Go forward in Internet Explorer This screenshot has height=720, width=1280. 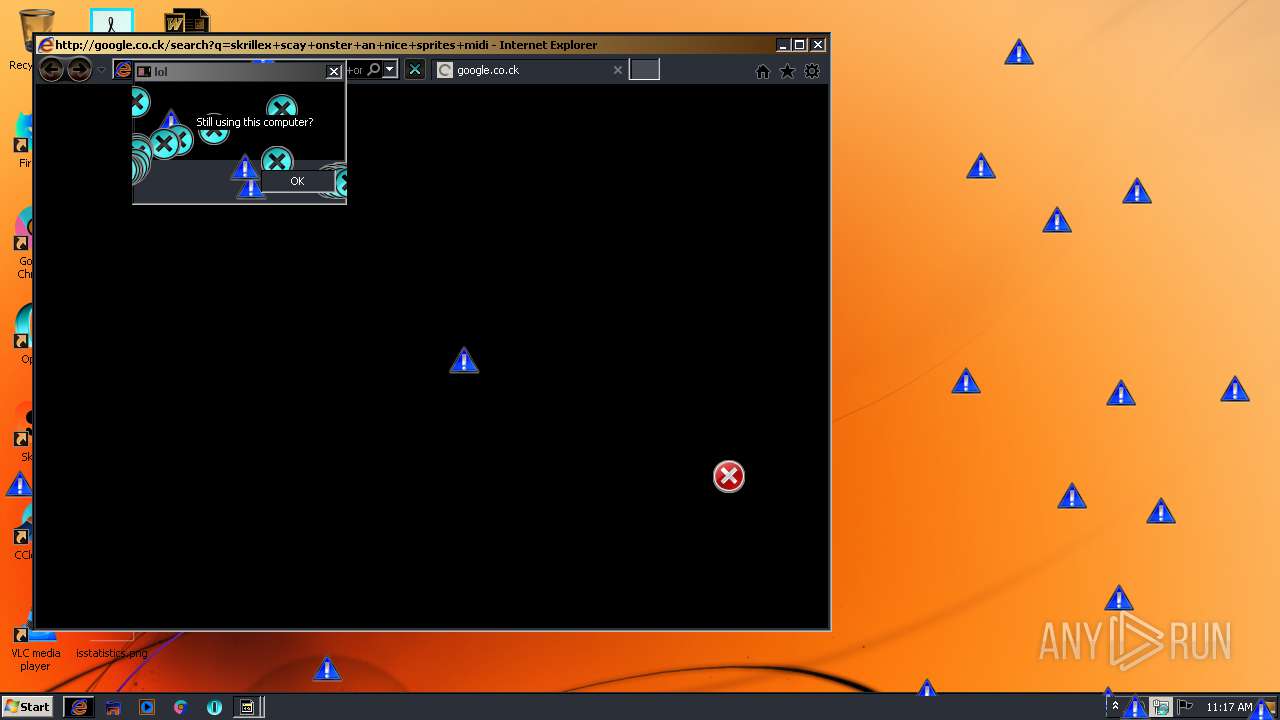click(79, 69)
